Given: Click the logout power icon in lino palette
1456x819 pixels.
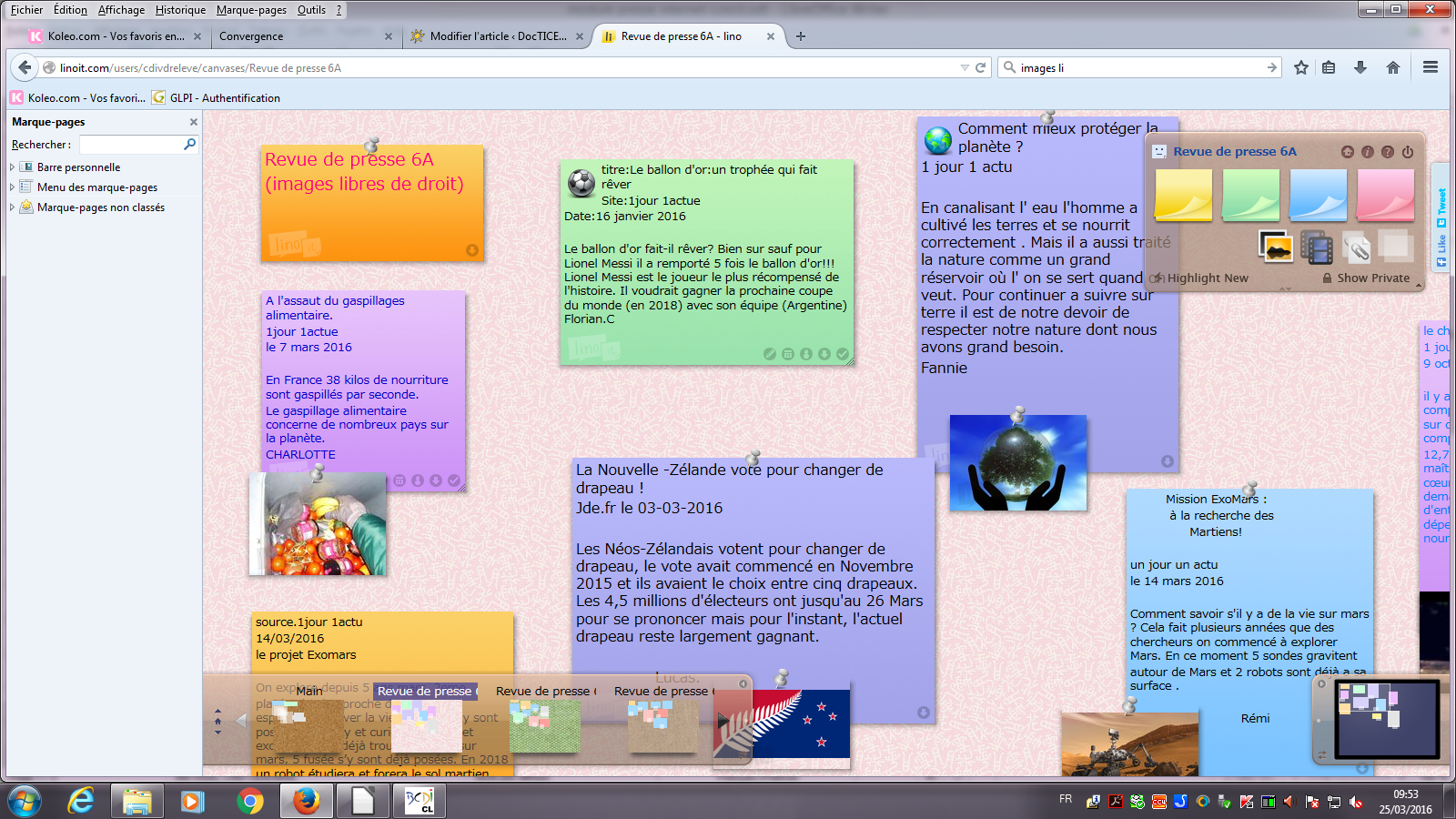Looking at the screenshot, I should click(1408, 152).
